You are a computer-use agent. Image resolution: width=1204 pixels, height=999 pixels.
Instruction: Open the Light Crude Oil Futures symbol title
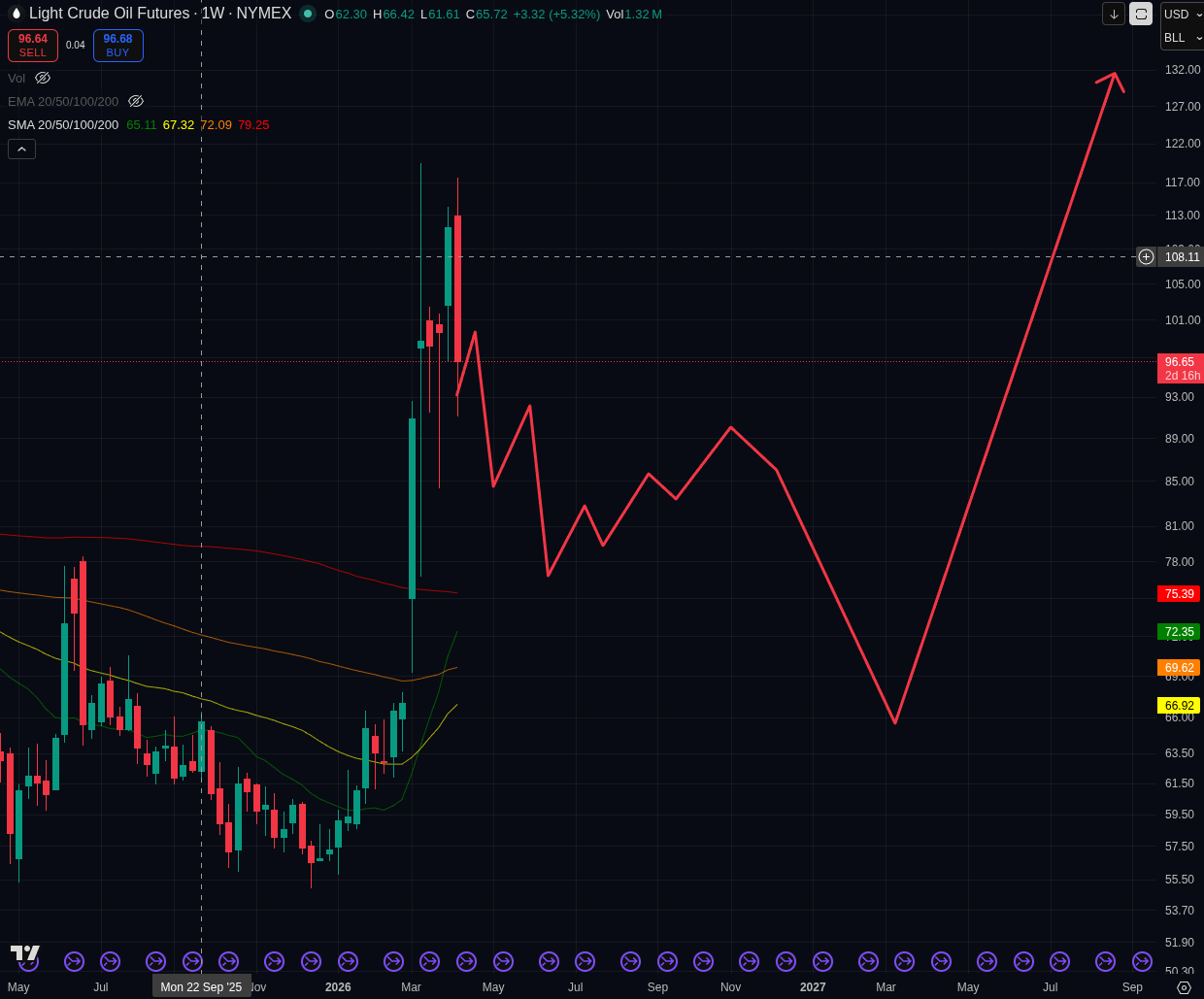pyautogui.click(x=160, y=14)
